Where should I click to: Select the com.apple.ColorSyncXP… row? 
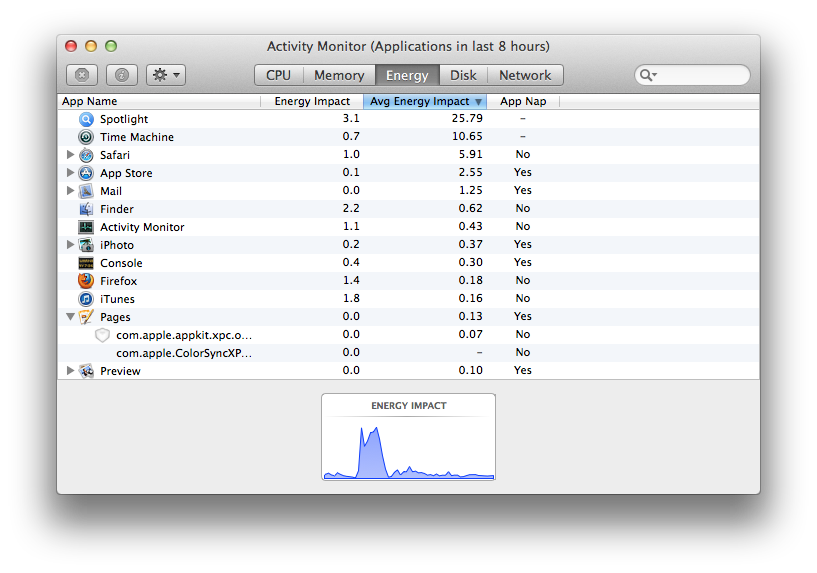408,353
